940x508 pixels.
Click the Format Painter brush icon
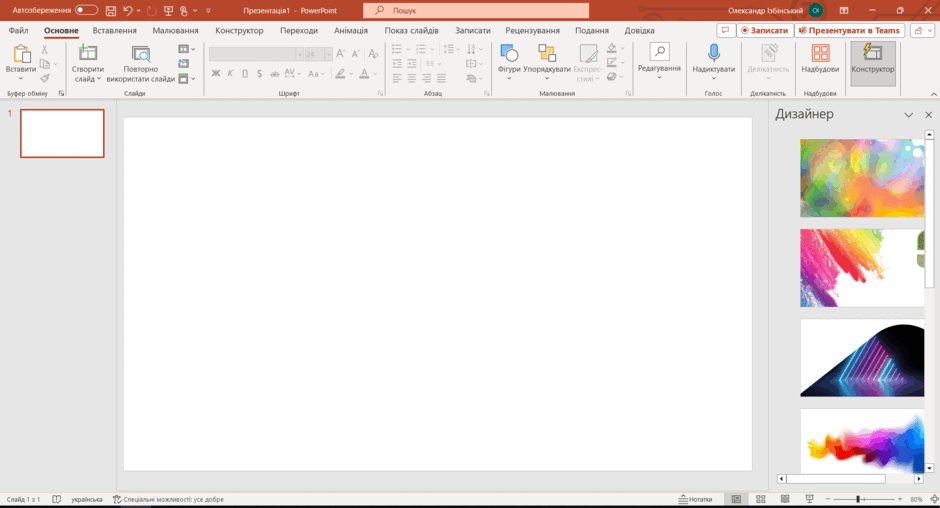pos(44,78)
